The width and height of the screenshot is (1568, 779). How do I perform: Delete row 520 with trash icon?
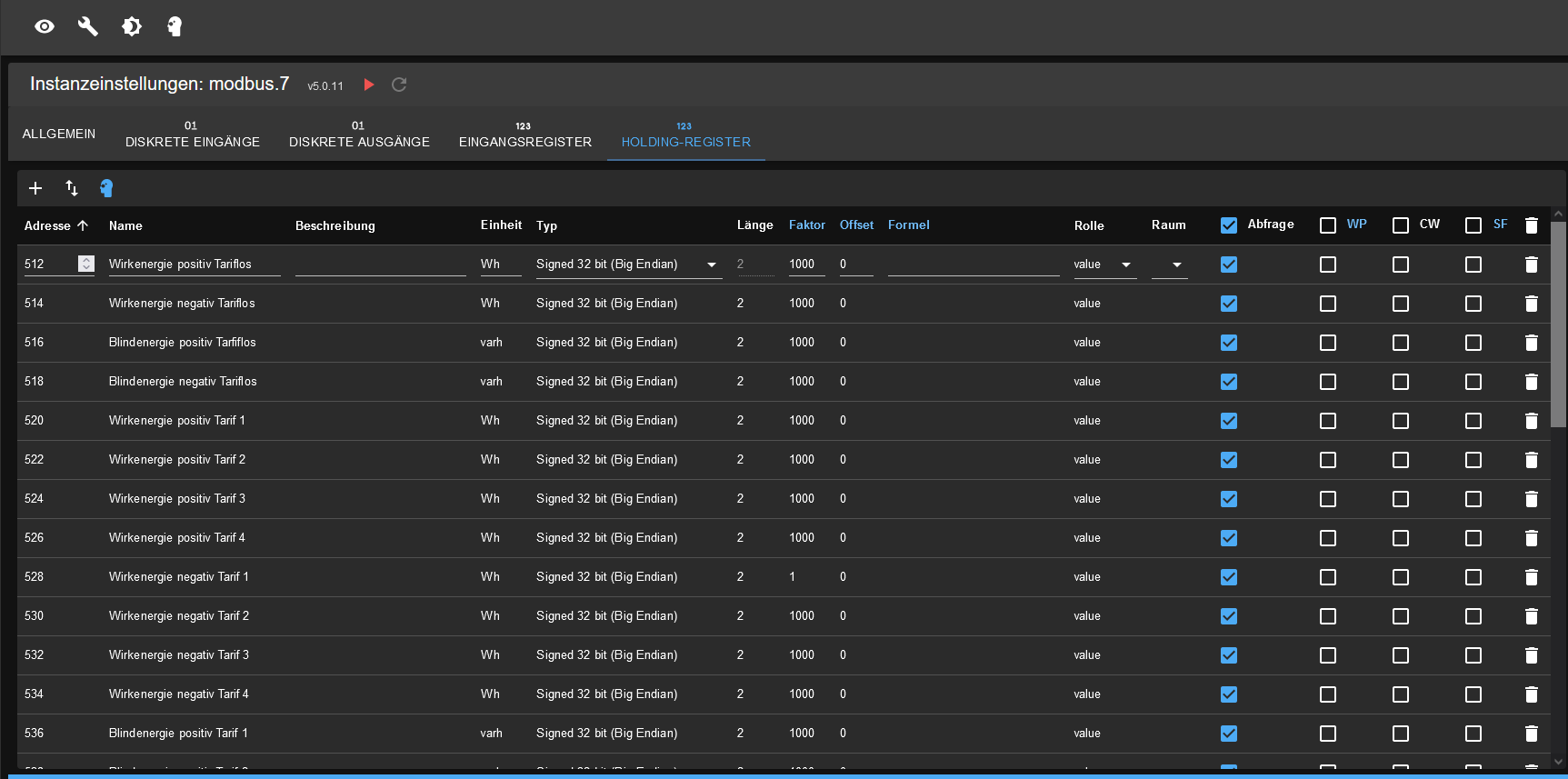1532,421
